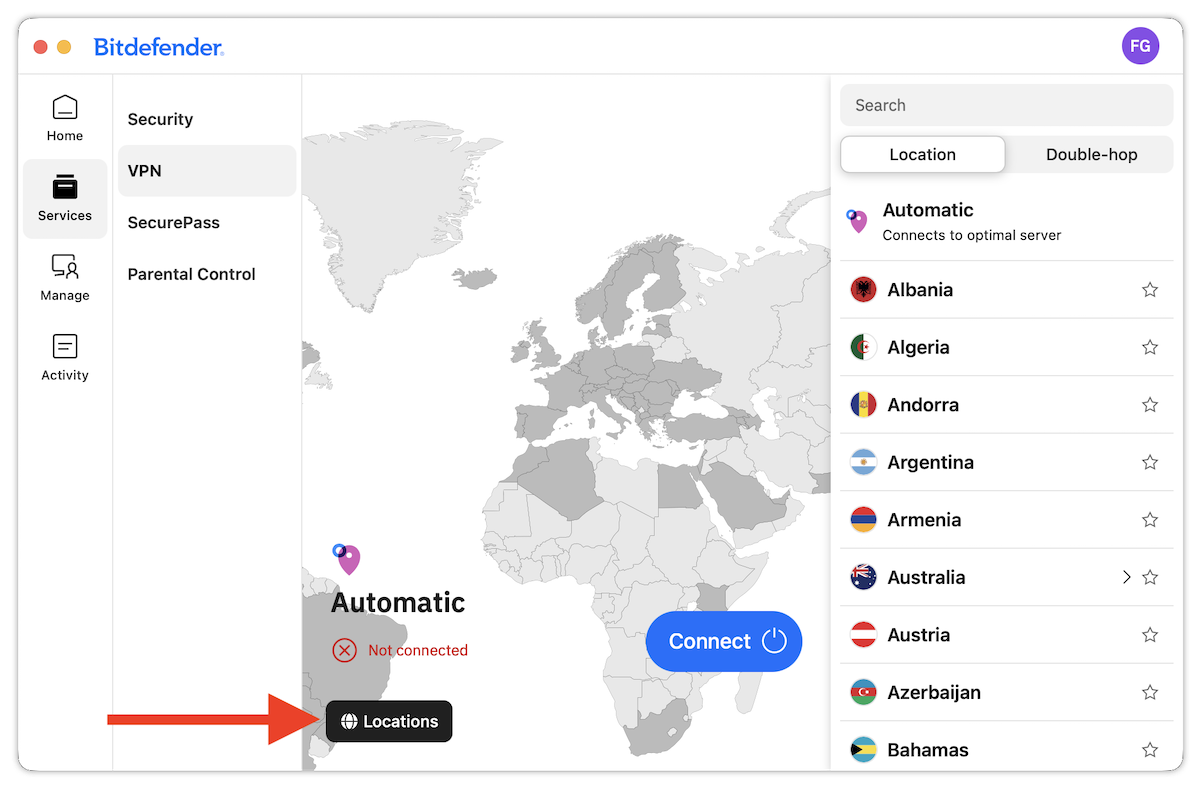Click the Algeria flag icon
1200x790 pixels.
click(863, 347)
